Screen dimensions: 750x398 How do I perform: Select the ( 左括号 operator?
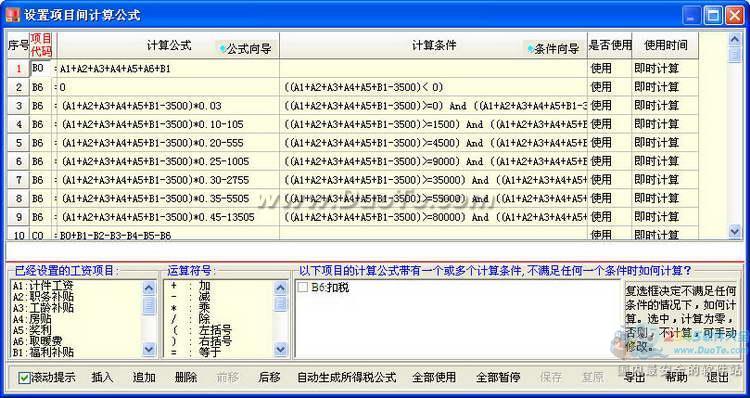pos(201,330)
